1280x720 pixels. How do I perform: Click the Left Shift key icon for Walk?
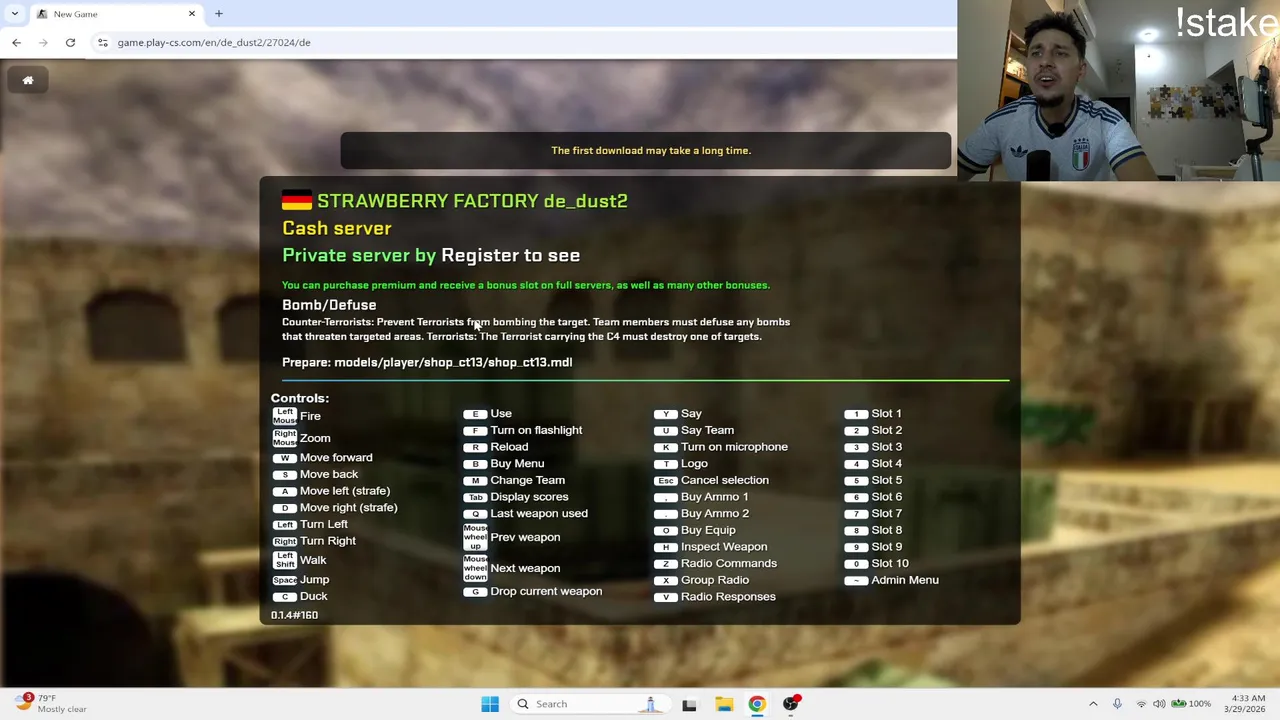(x=284, y=560)
